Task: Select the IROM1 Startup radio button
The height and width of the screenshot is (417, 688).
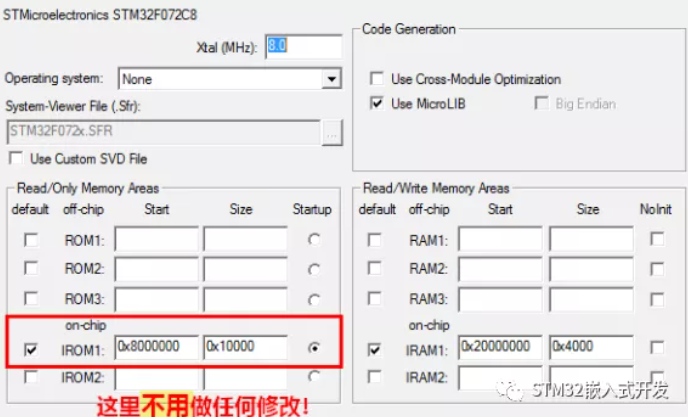Action: [x=314, y=348]
